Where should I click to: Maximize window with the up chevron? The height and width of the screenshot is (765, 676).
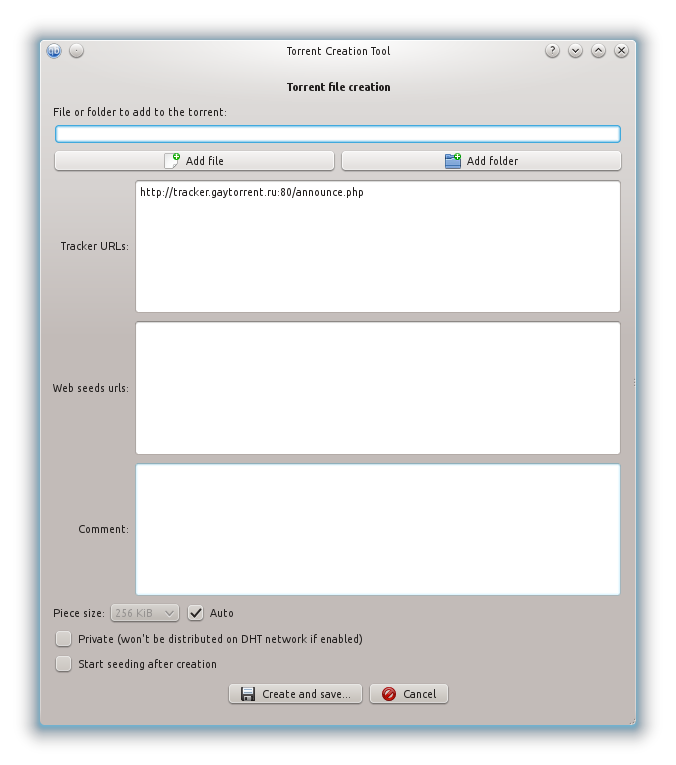point(598,51)
